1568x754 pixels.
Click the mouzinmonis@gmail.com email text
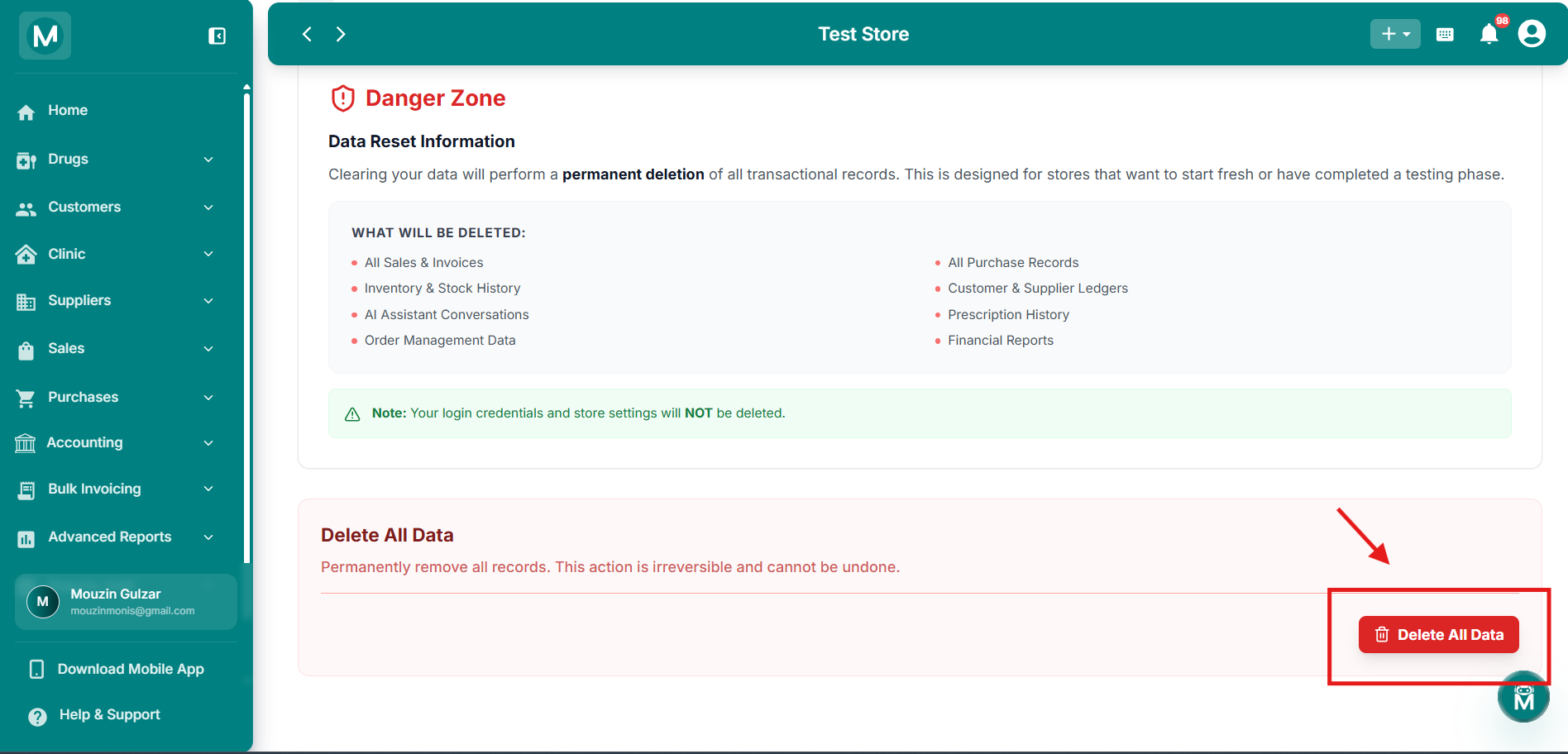[x=132, y=611]
